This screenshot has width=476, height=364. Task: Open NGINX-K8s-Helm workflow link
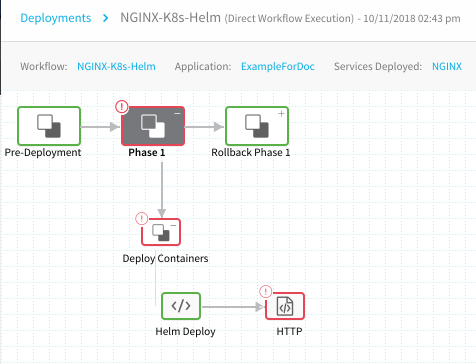(x=116, y=66)
